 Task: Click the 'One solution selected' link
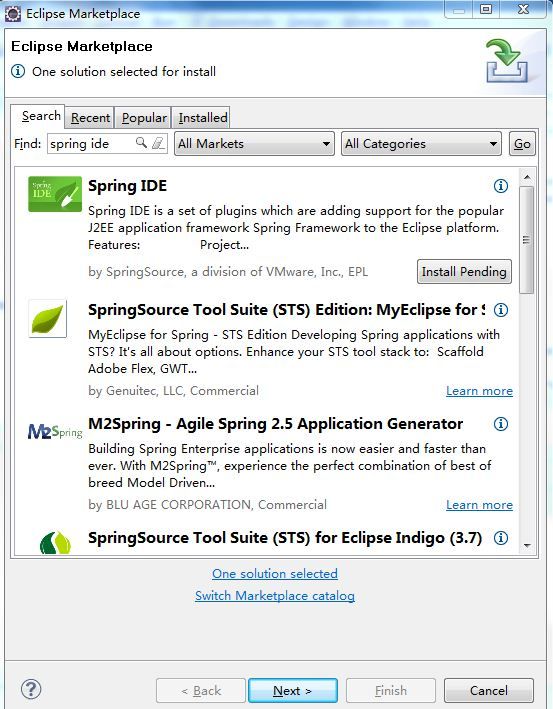click(275, 573)
